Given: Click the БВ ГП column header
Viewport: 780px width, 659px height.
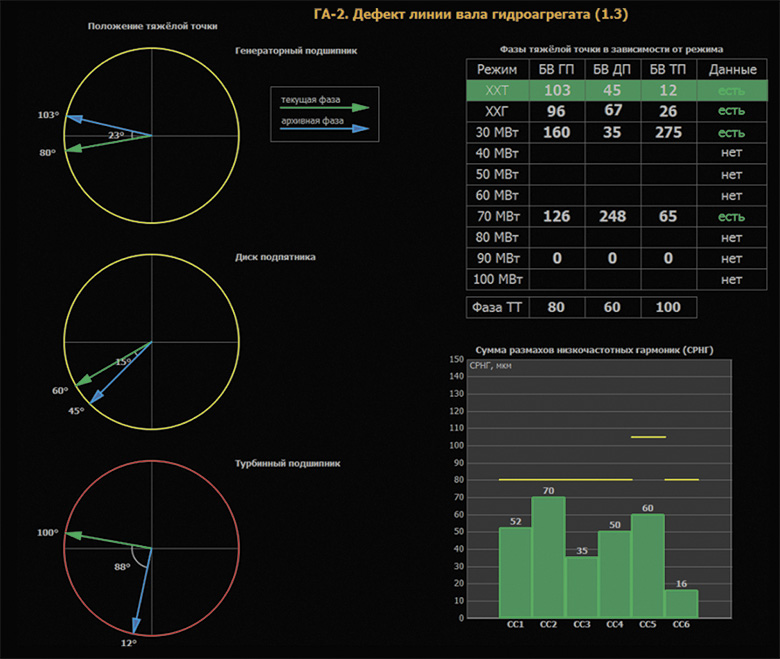Looking at the screenshot, I should pyautogui.click(x=557, y=69).
